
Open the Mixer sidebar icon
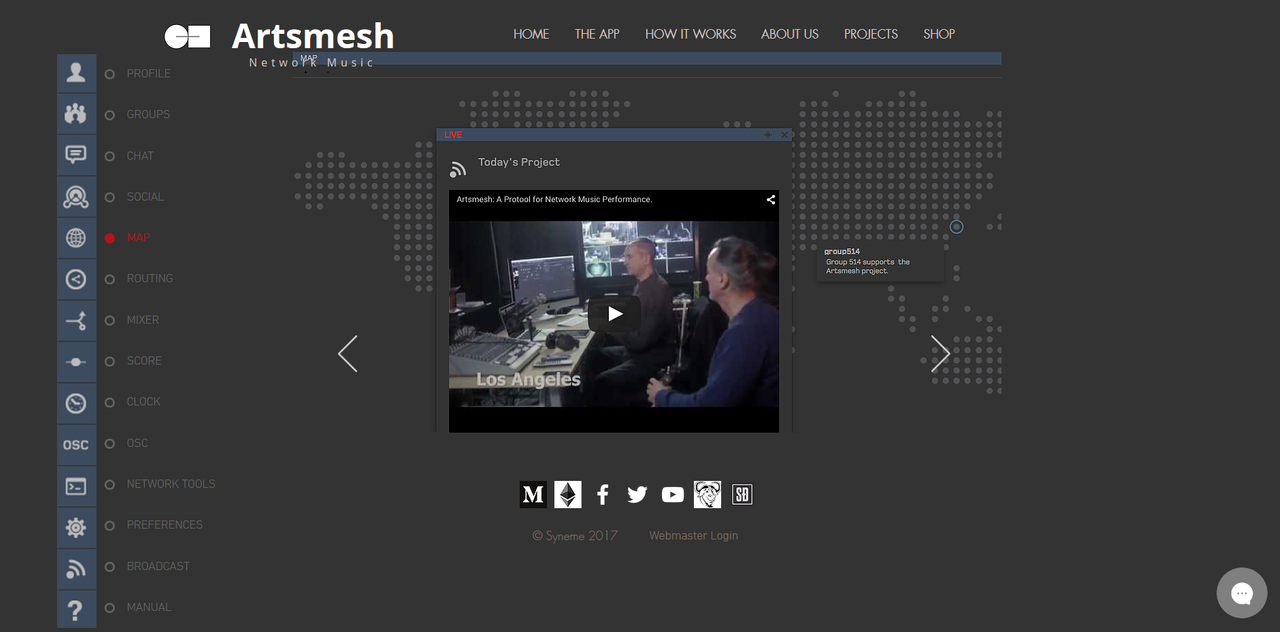coord(76,320)
